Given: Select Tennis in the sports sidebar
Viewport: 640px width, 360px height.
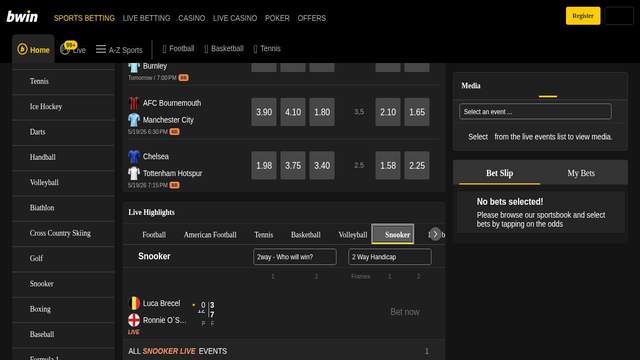Looking at the screenshot, I should click(63, 81).
